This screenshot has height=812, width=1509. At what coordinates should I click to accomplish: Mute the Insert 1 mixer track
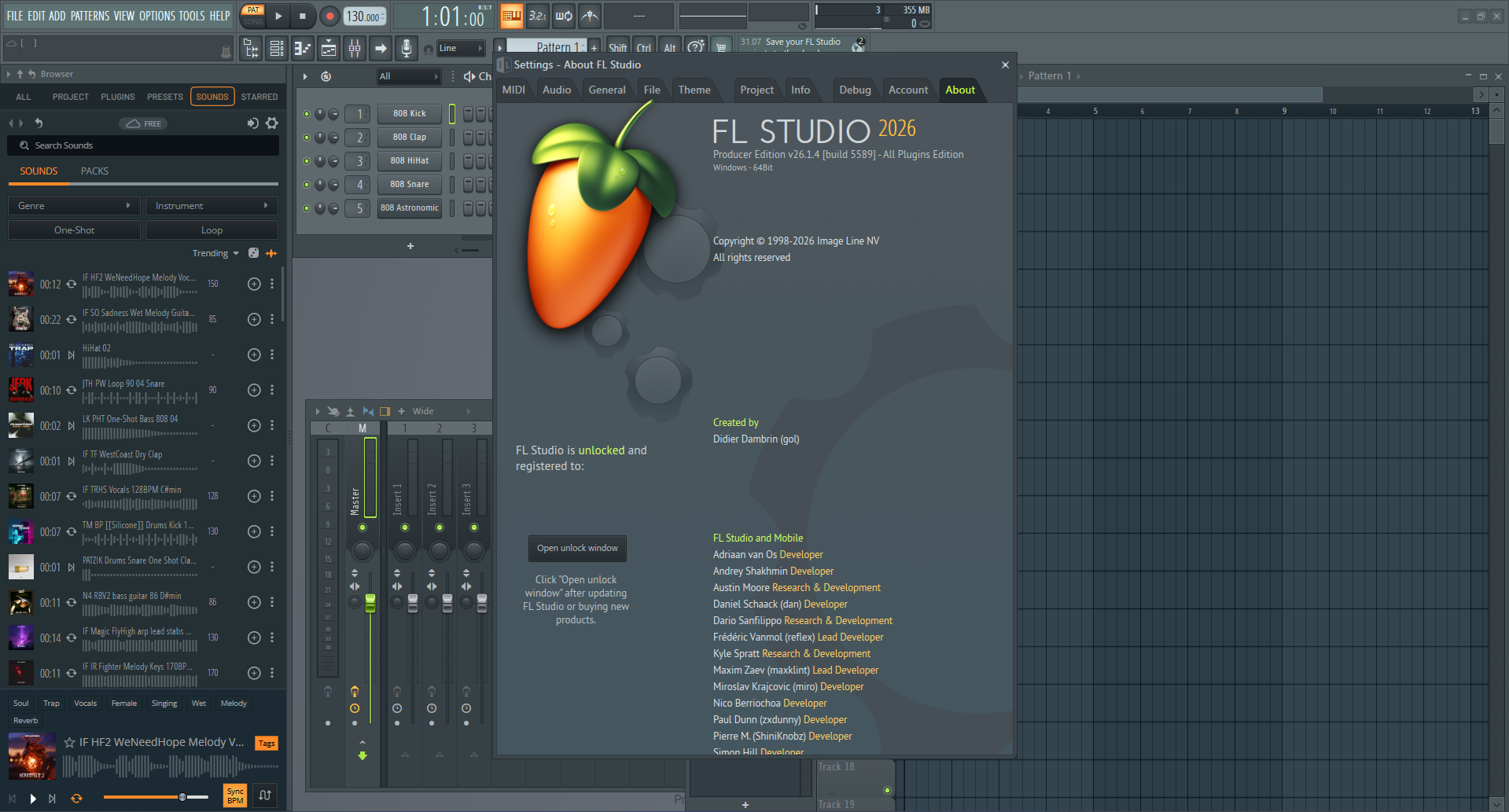click(x=405, y=527)
